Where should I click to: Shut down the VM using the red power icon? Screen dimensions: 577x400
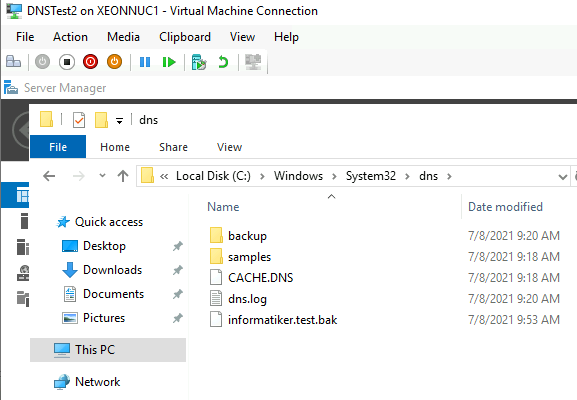click(x=91, y=62)
